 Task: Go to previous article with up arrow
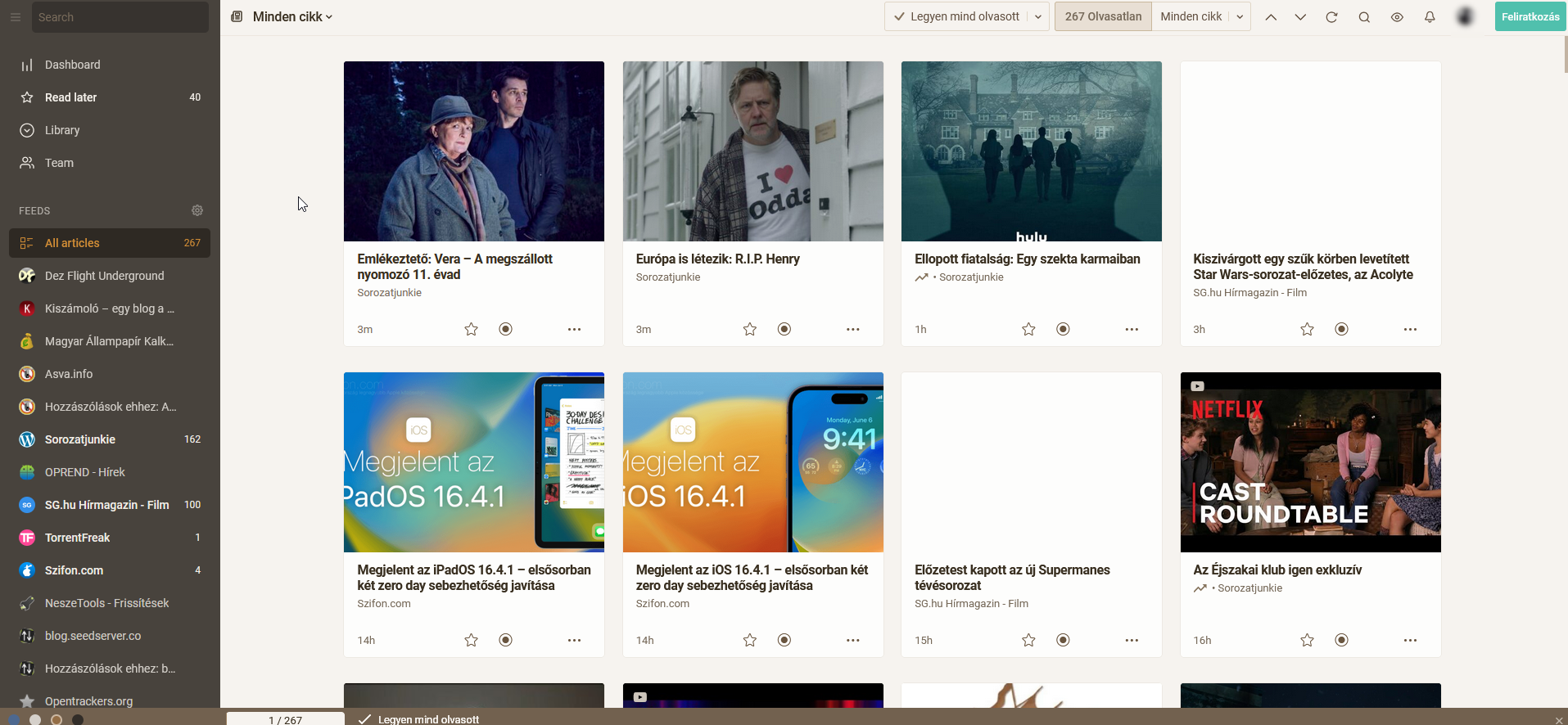[1271, 17]
